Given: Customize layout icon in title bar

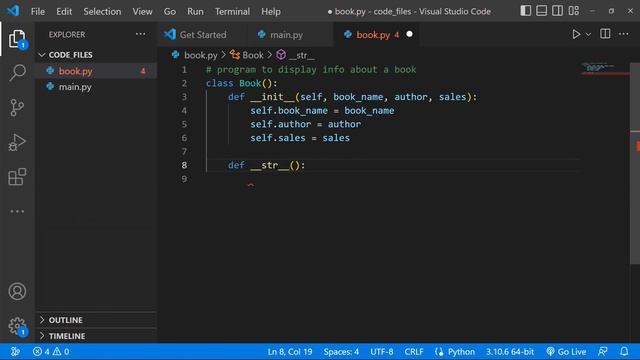Looking at the screenshot, I should [574, 11].
